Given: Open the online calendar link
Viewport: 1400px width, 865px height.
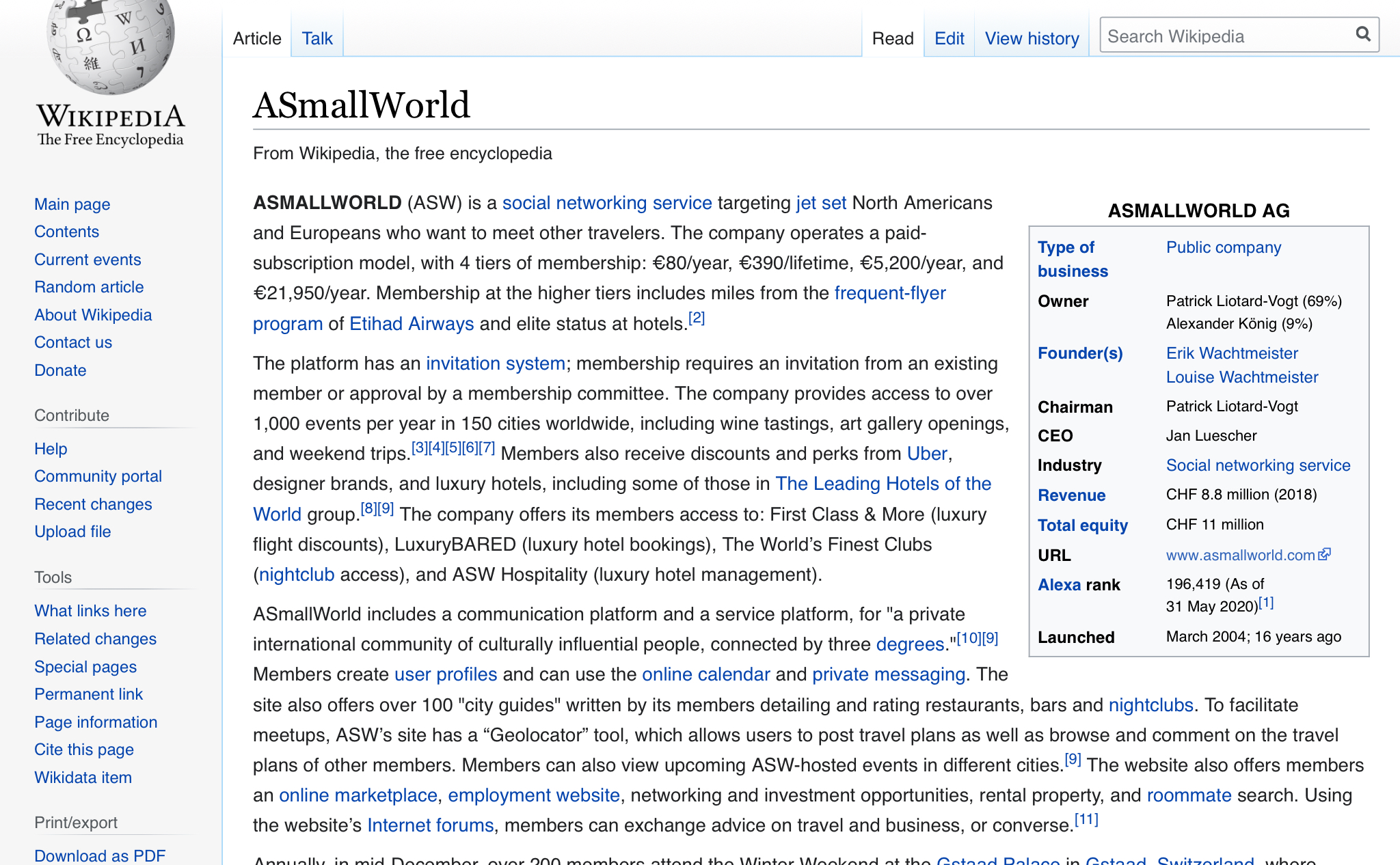Looking at the screenshot, I should (706, 674).
